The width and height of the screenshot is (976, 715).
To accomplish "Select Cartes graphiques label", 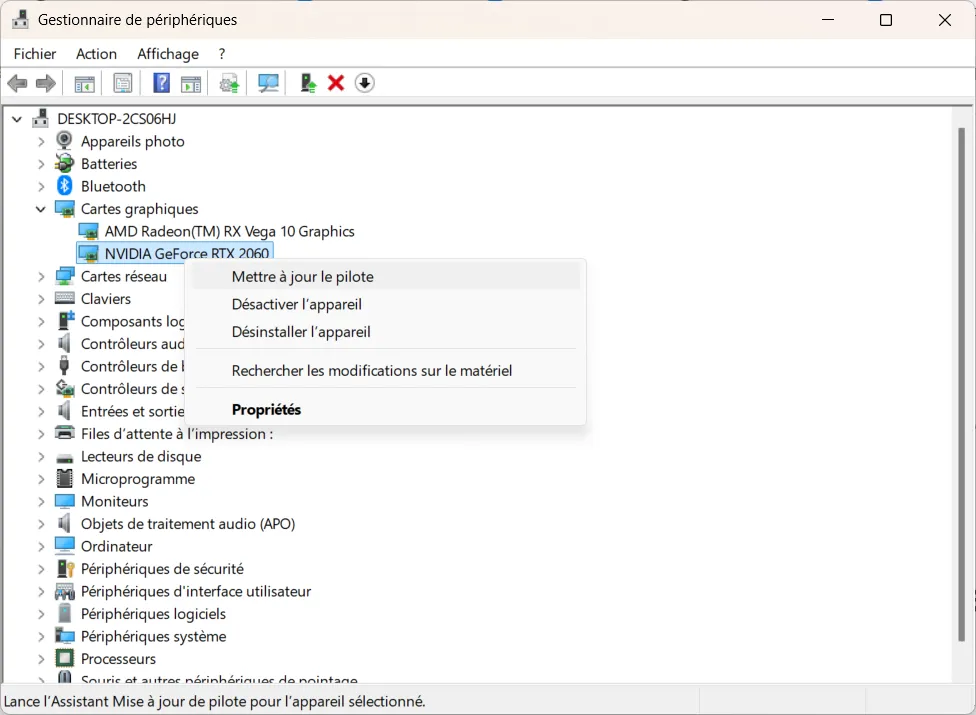I will (x=139, y=208).
